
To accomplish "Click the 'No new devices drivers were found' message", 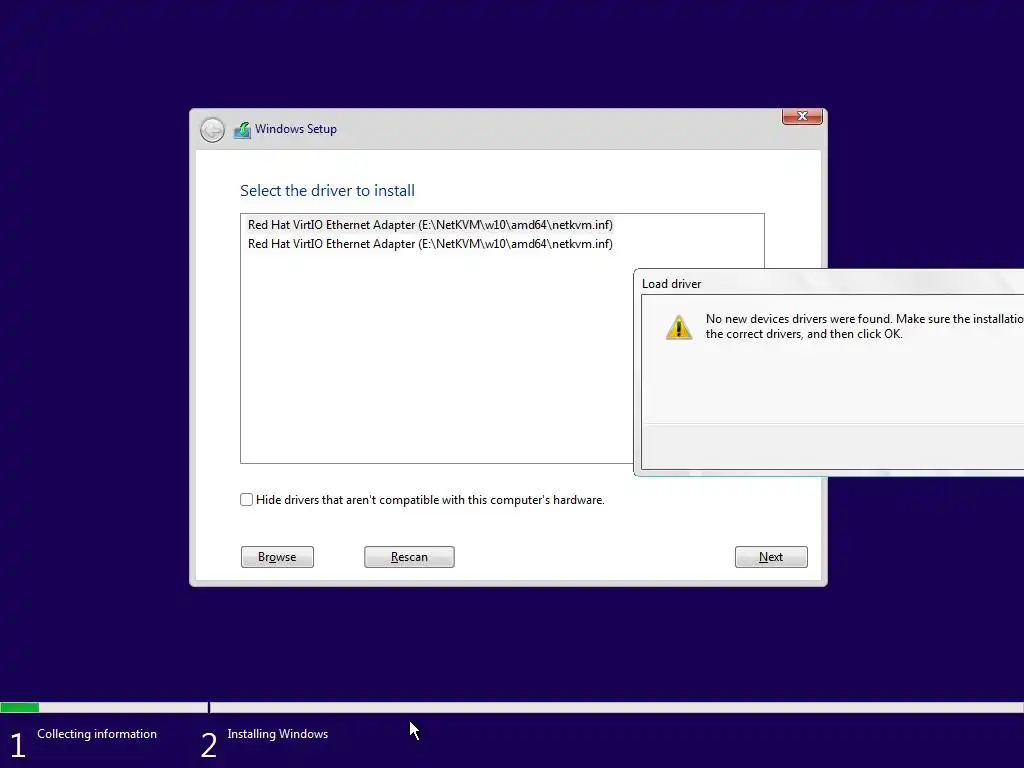I will [865, 326].
